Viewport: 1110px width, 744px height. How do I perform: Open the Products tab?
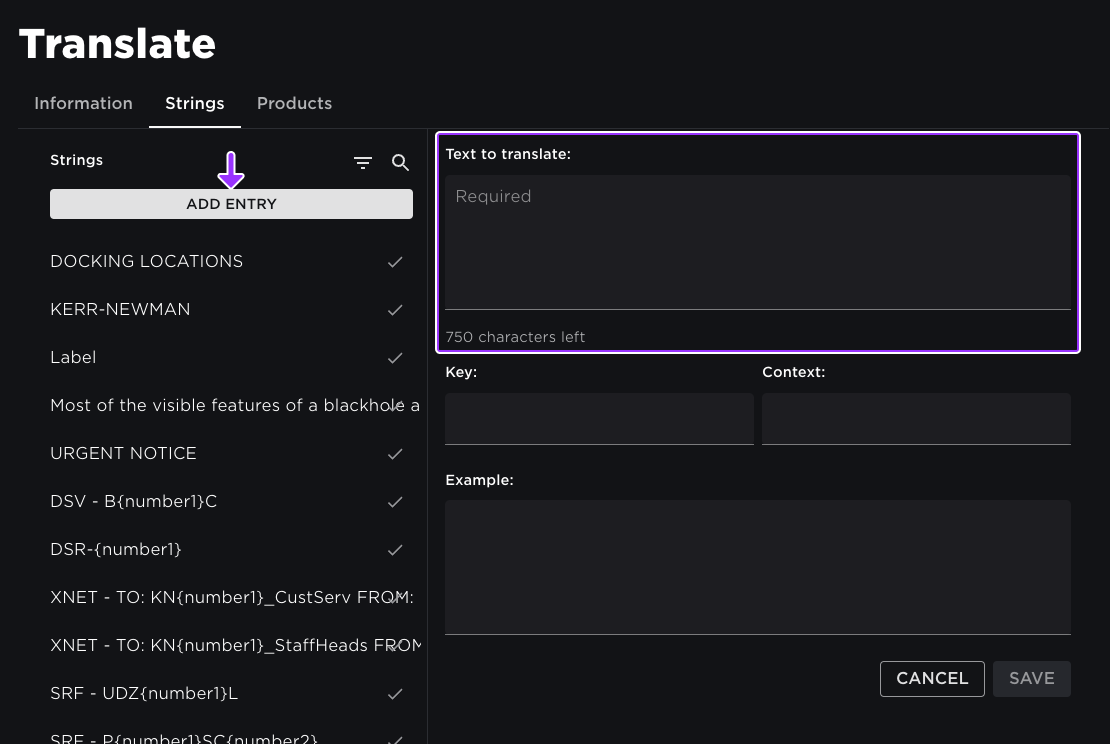294,103
